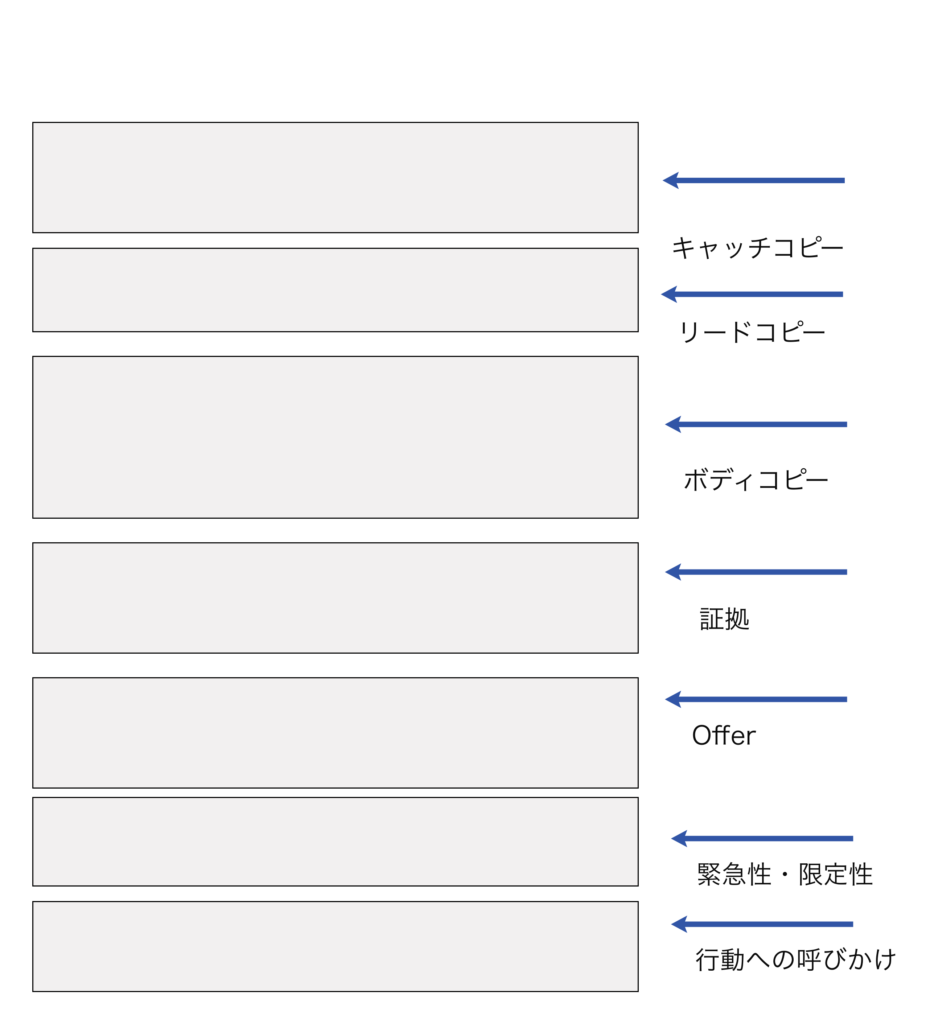This screenshot has height=1024, width=926.
Task: Click the blue arrow above the キャッチコピー label
Action: coord(754,180)
